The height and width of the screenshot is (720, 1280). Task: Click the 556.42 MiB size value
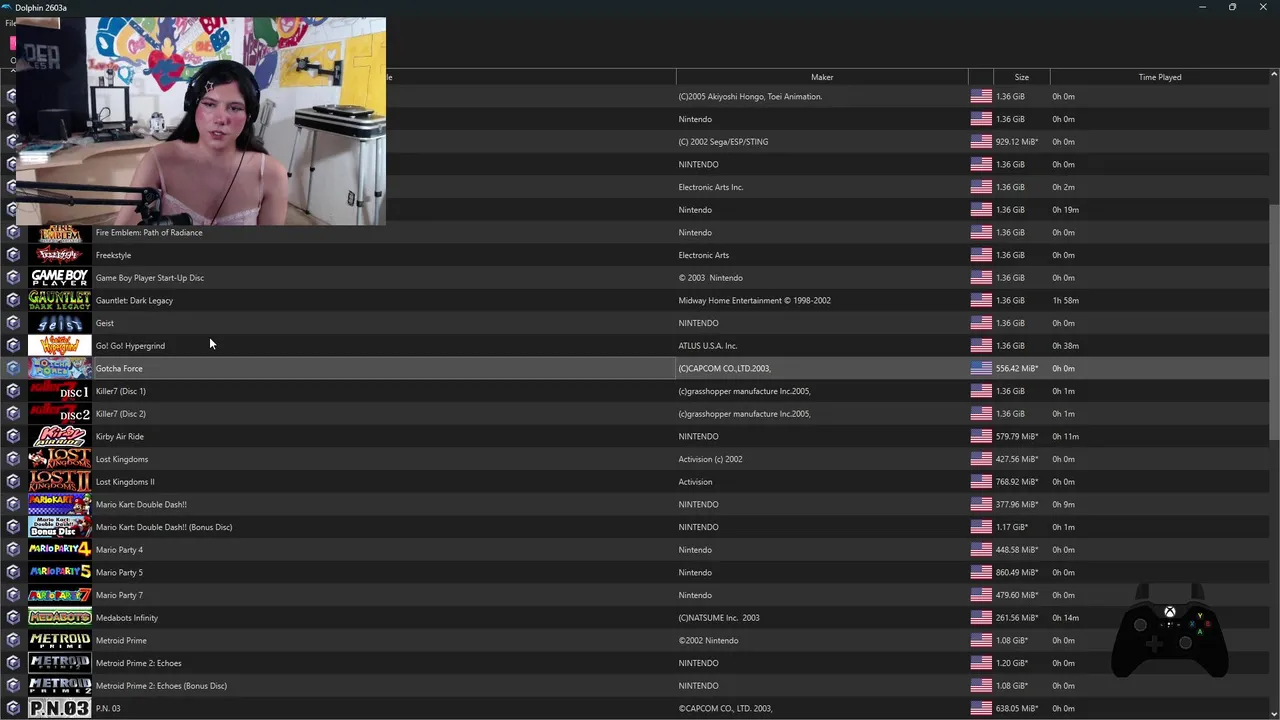(x=1017, y=368)
